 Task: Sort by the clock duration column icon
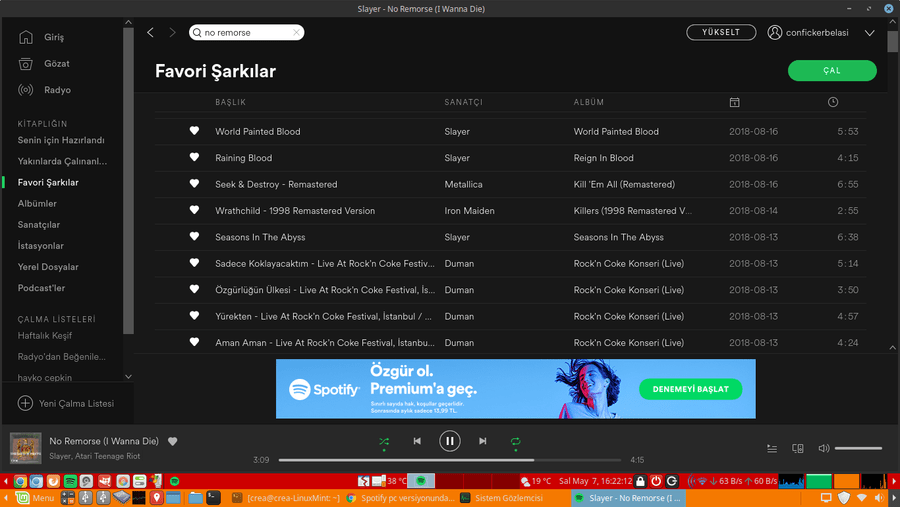[833, 102]
